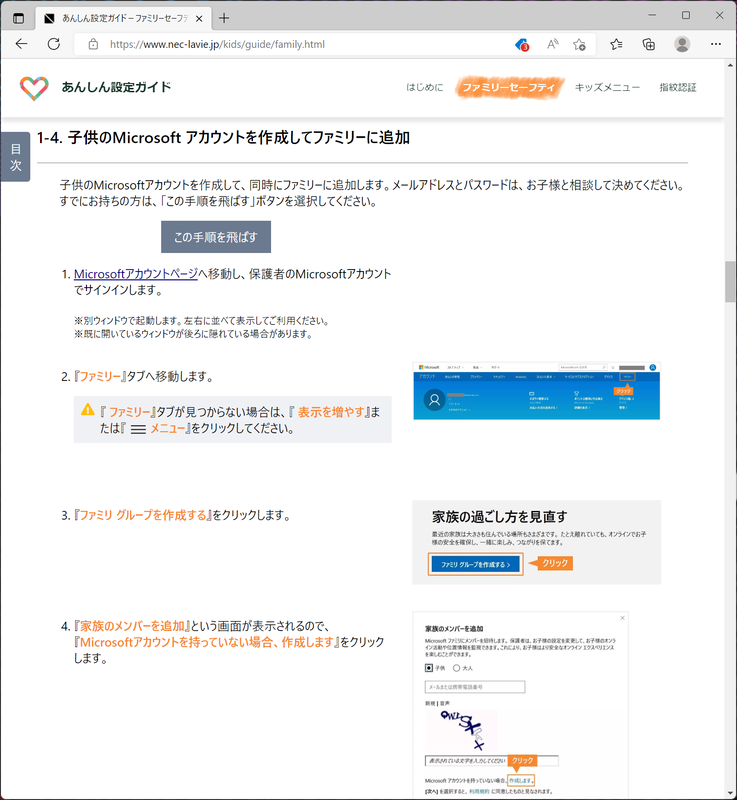The image size is (737, 800).
Task: View site information lock icon
Action: pyautogui.click(x=93, y=44)
